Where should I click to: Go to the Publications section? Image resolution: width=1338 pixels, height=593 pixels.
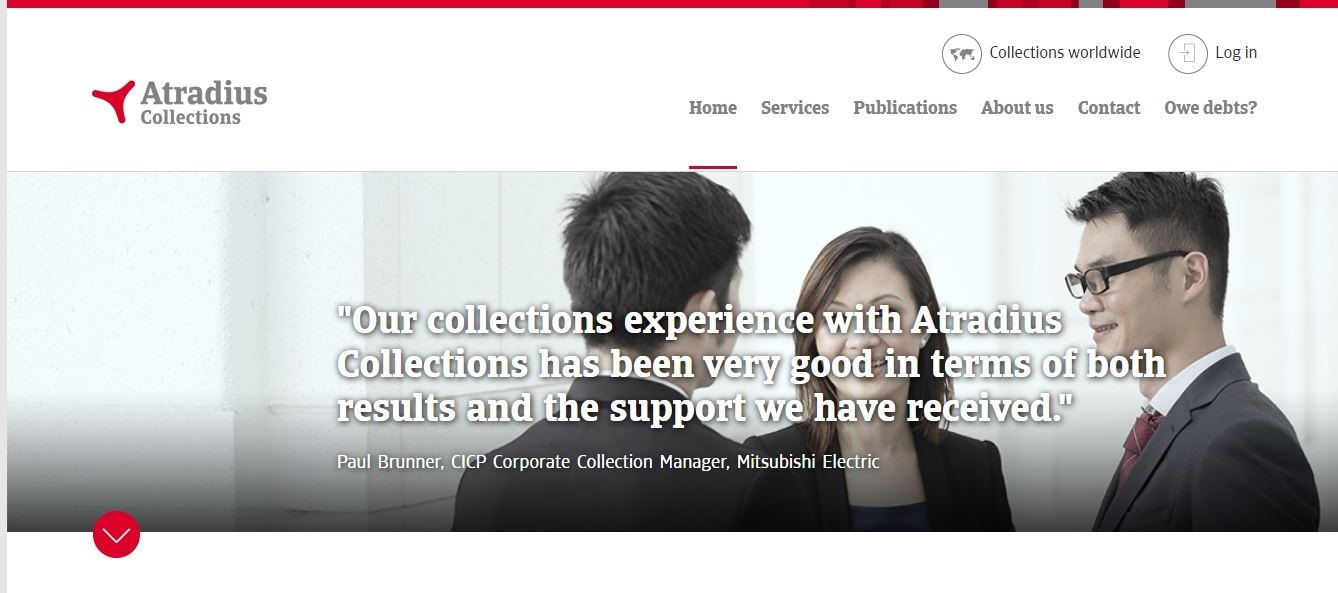point(905,108)
